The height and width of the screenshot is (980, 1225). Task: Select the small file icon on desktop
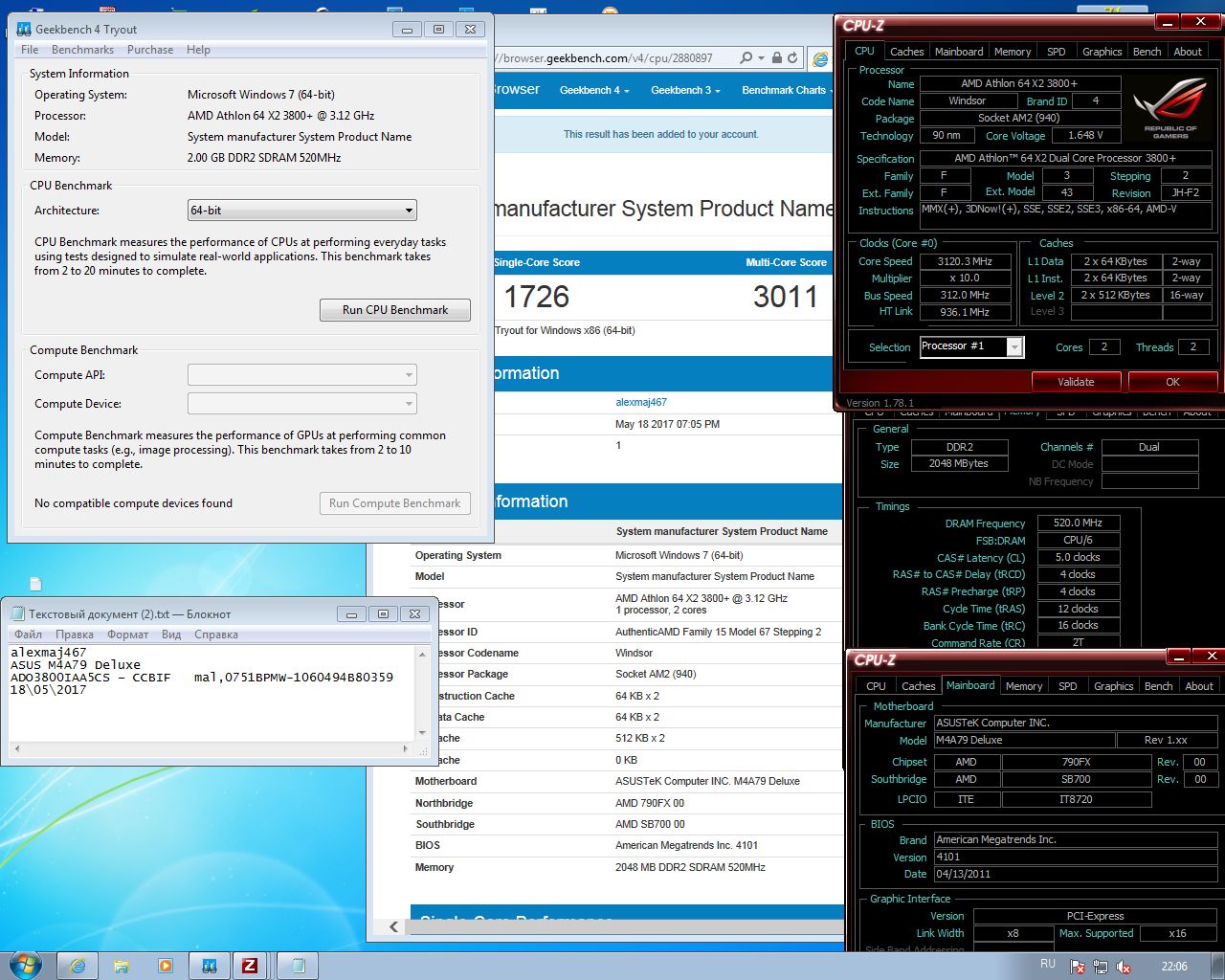point(35,584)
